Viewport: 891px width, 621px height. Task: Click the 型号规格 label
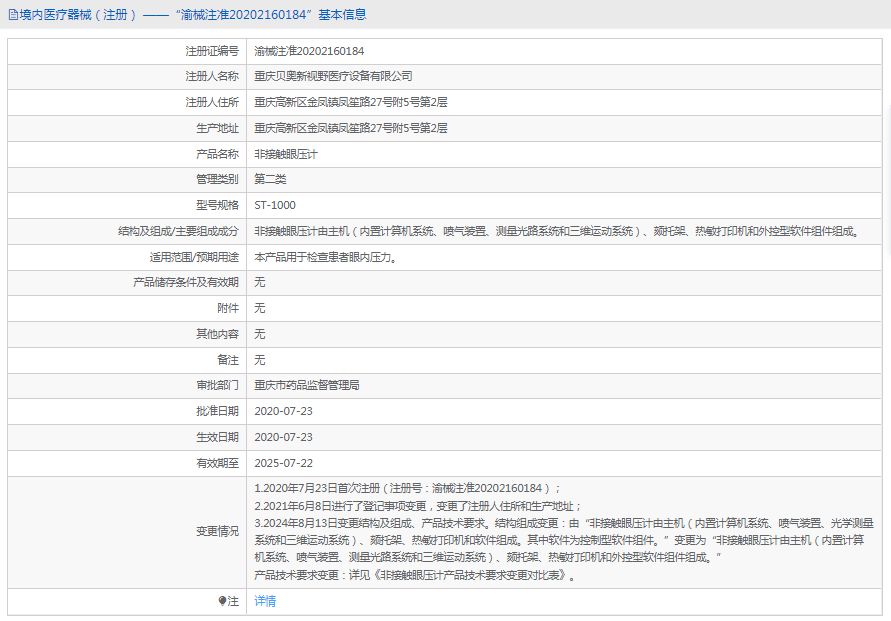pyautogui.click(x=218, y=205)
